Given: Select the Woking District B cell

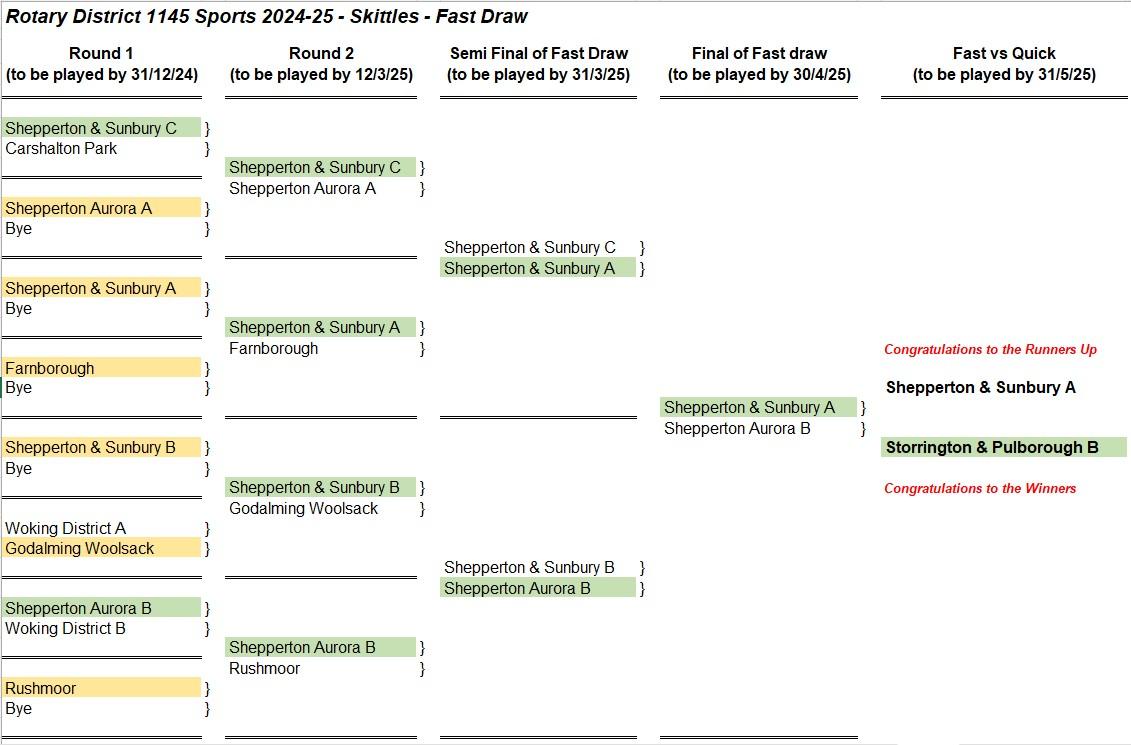Looking at the screenshot, I should pos(66,629).
